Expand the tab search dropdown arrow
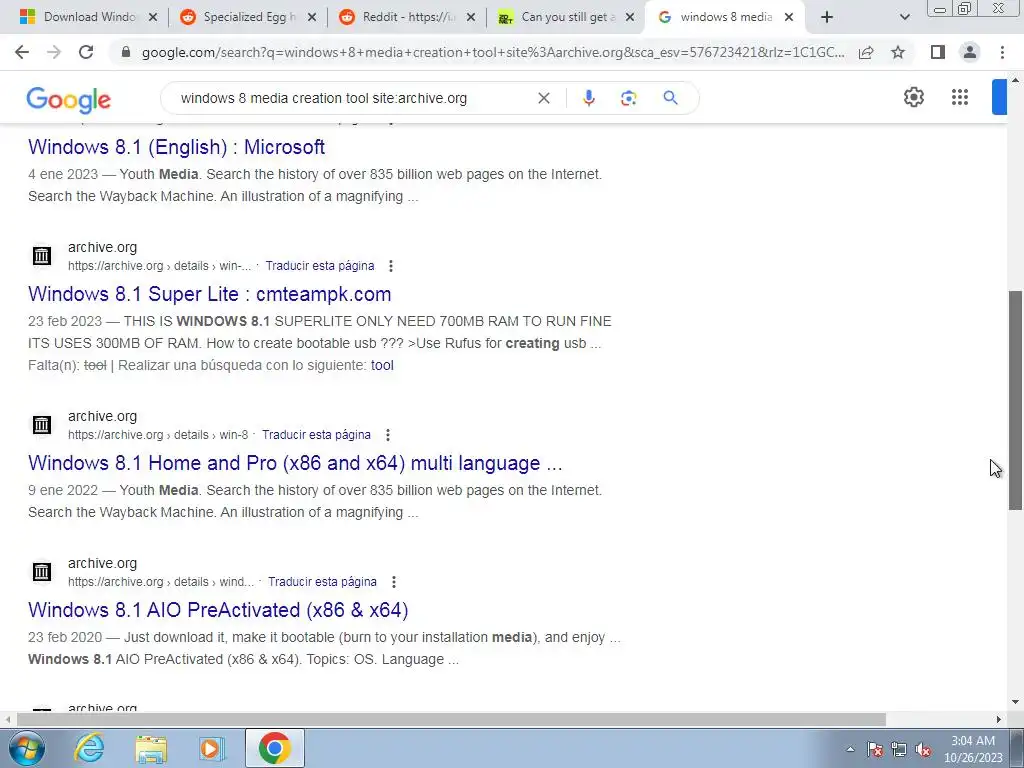 [x=904, y=17]
